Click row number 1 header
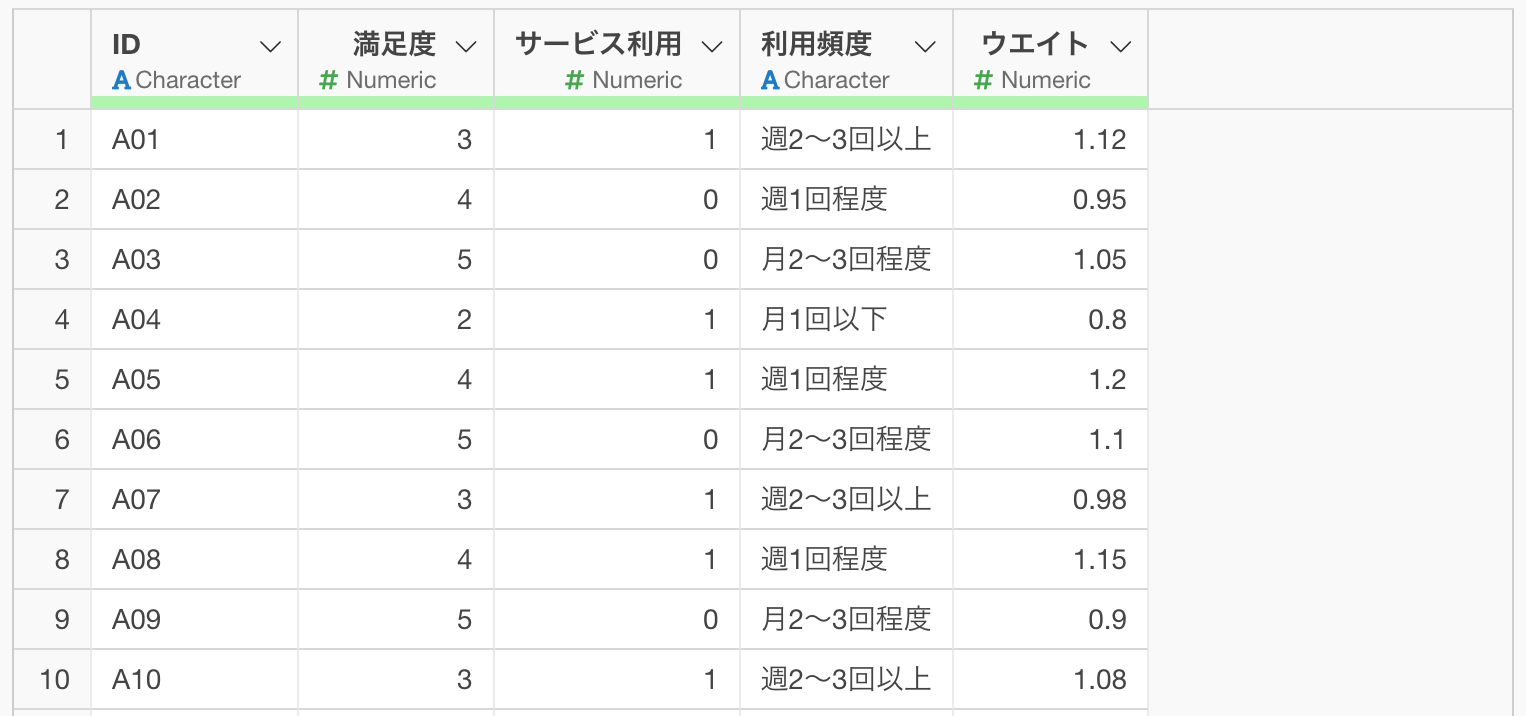 (x=61, y=140)
